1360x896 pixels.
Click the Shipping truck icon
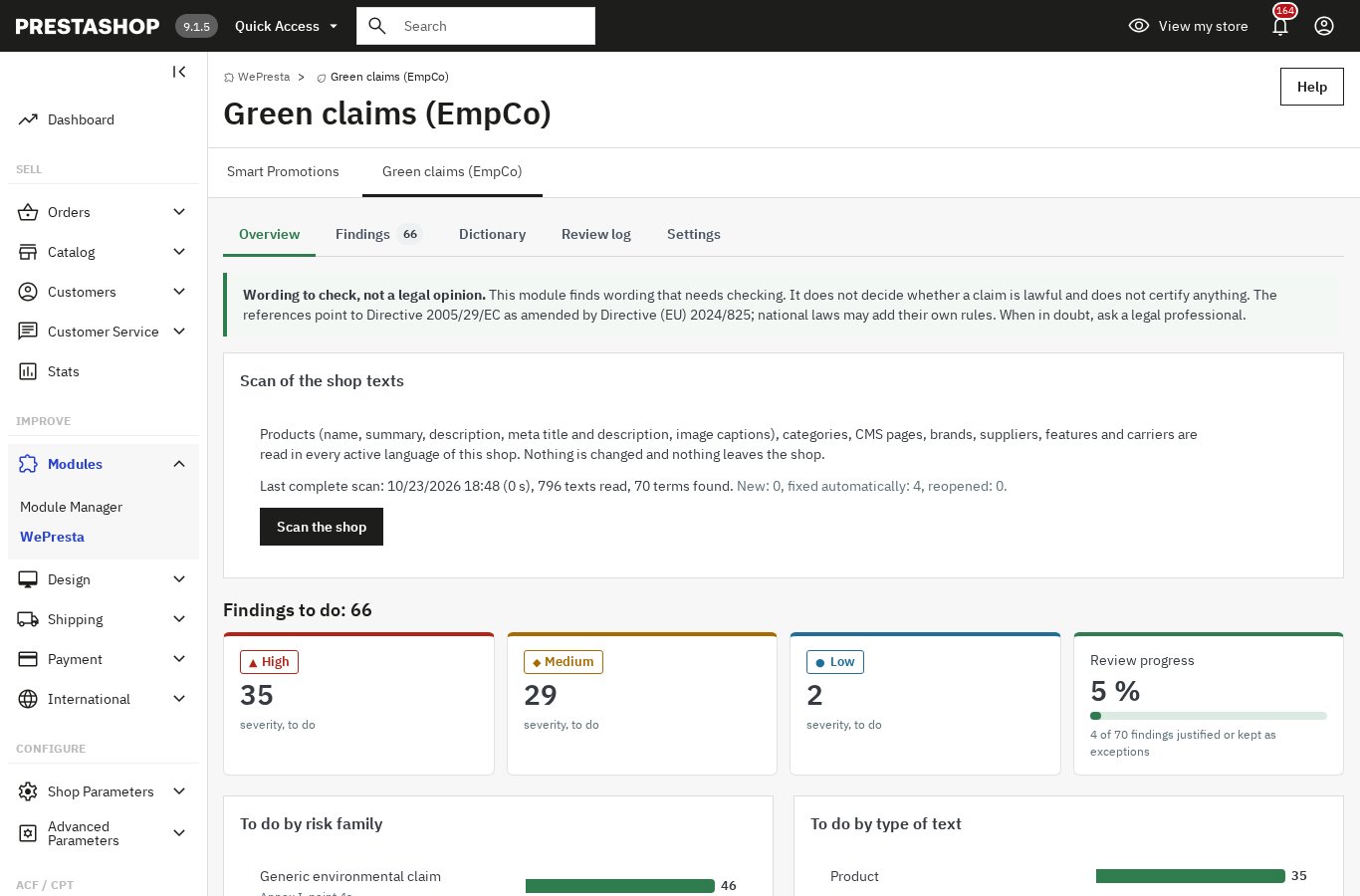pos(28,619)
